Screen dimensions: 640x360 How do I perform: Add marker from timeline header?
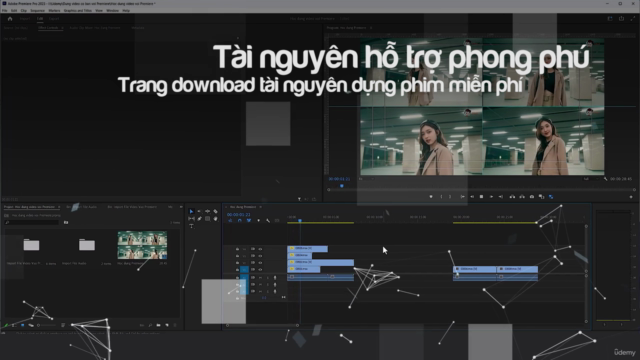tap(258, 220)
